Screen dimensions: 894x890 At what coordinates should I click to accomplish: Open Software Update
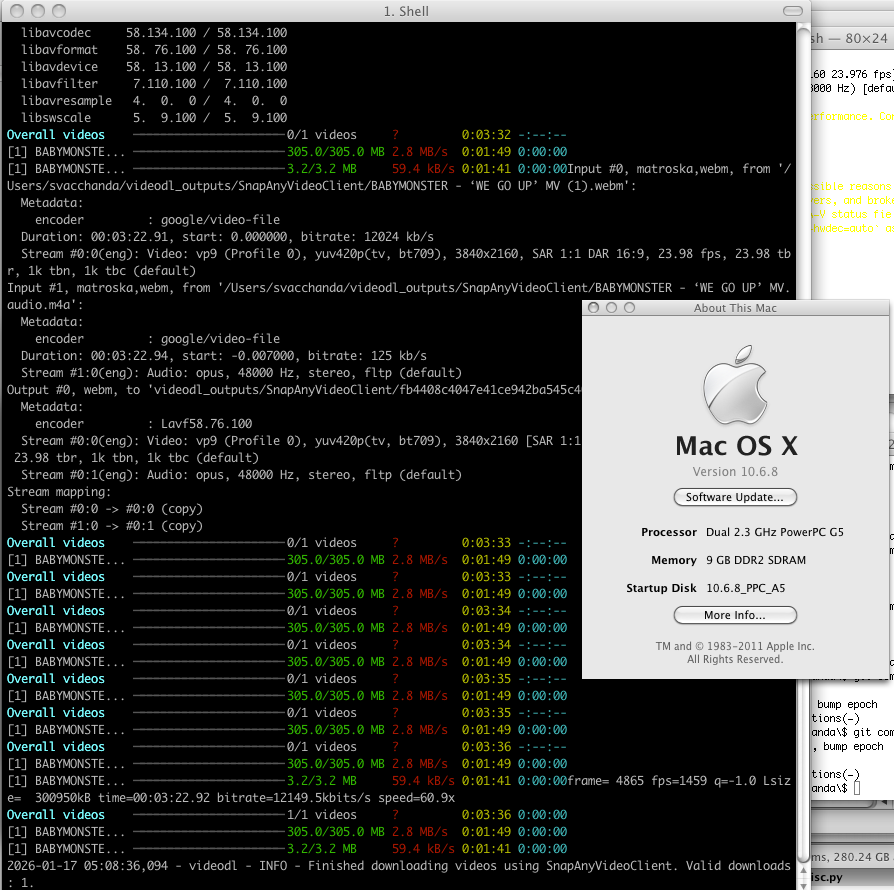pyautogui.click(x=735, y=497)
